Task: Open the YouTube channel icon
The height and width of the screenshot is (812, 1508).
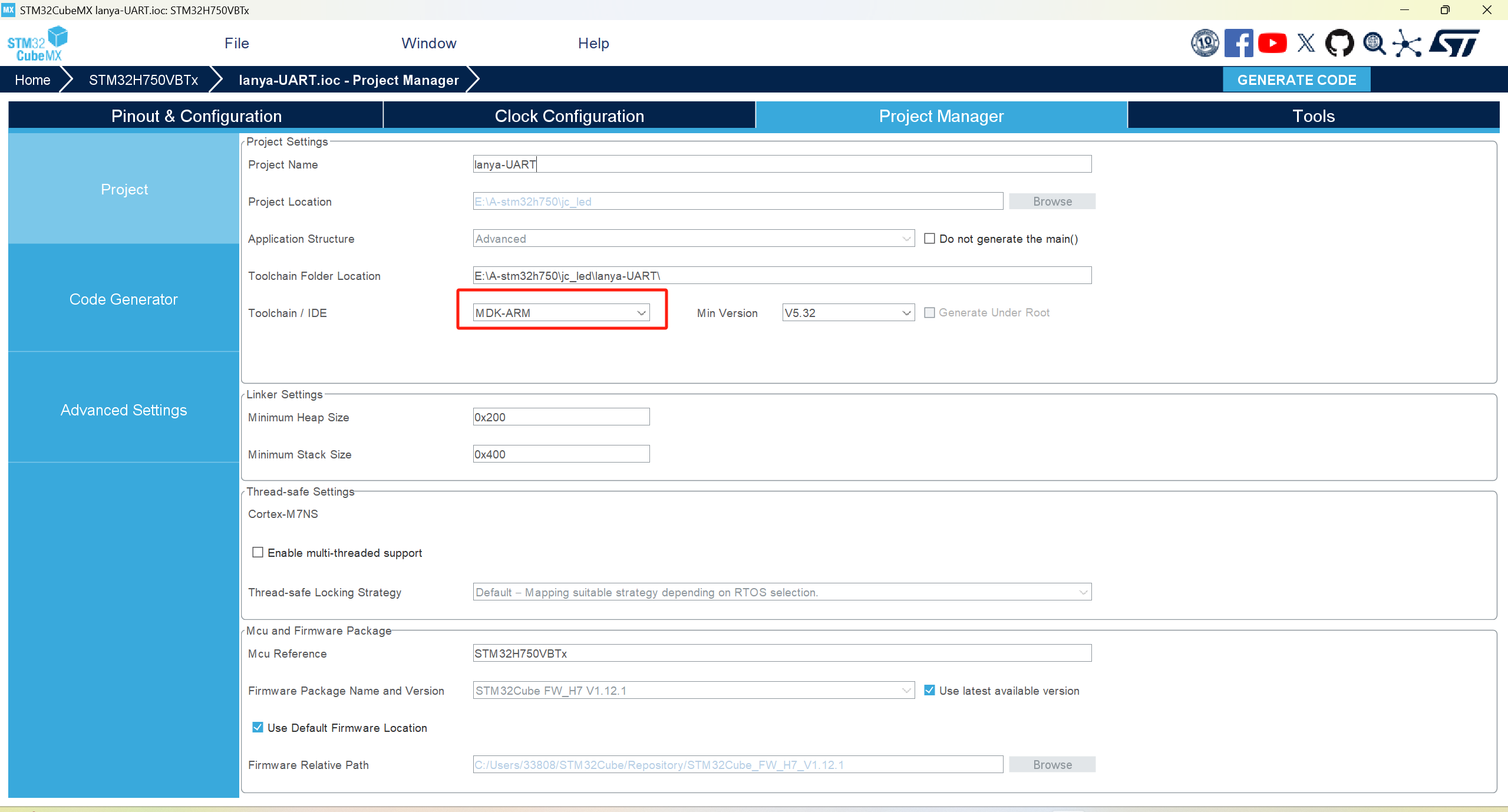Action: point(1273,42)
